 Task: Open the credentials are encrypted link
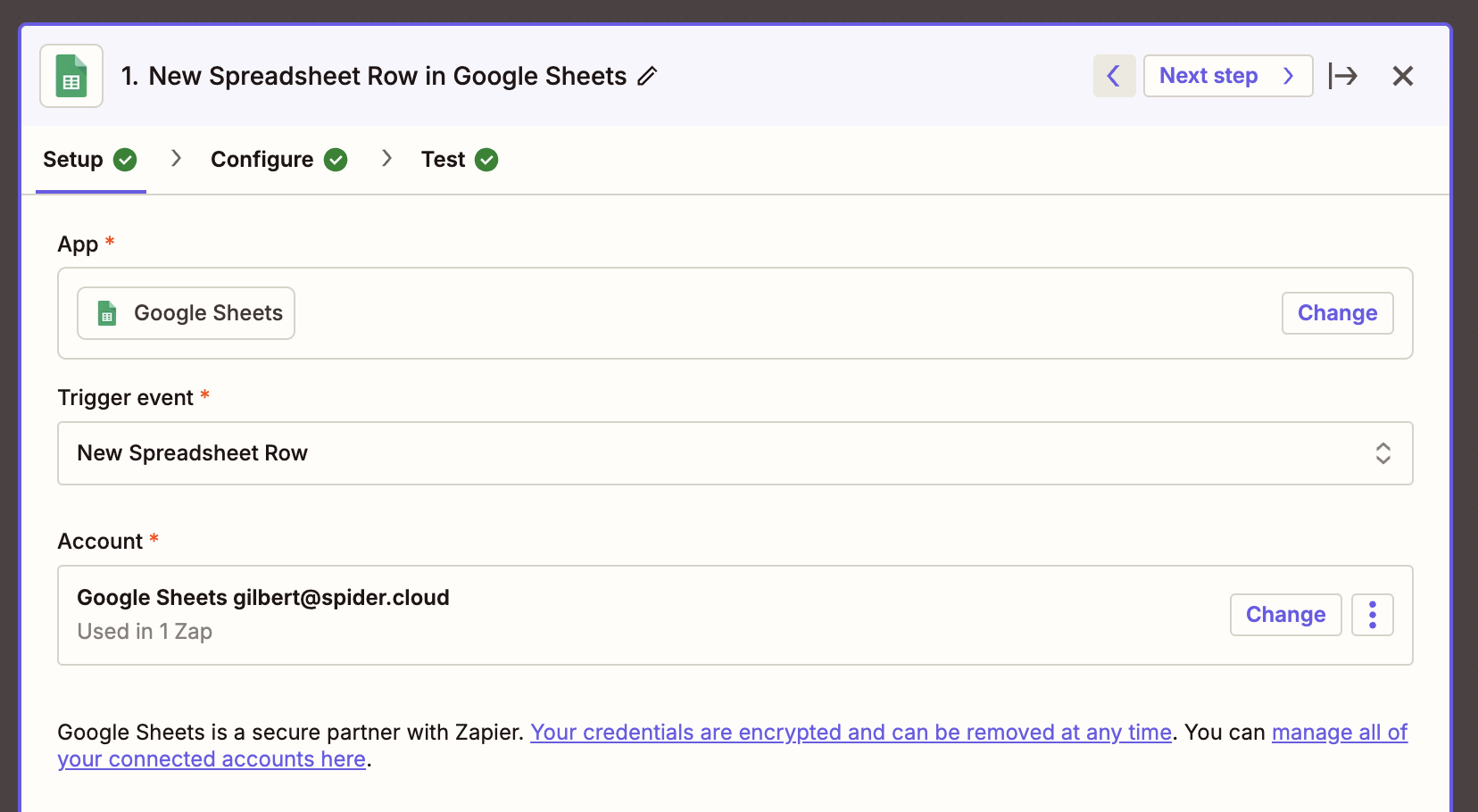pos(850,733)
